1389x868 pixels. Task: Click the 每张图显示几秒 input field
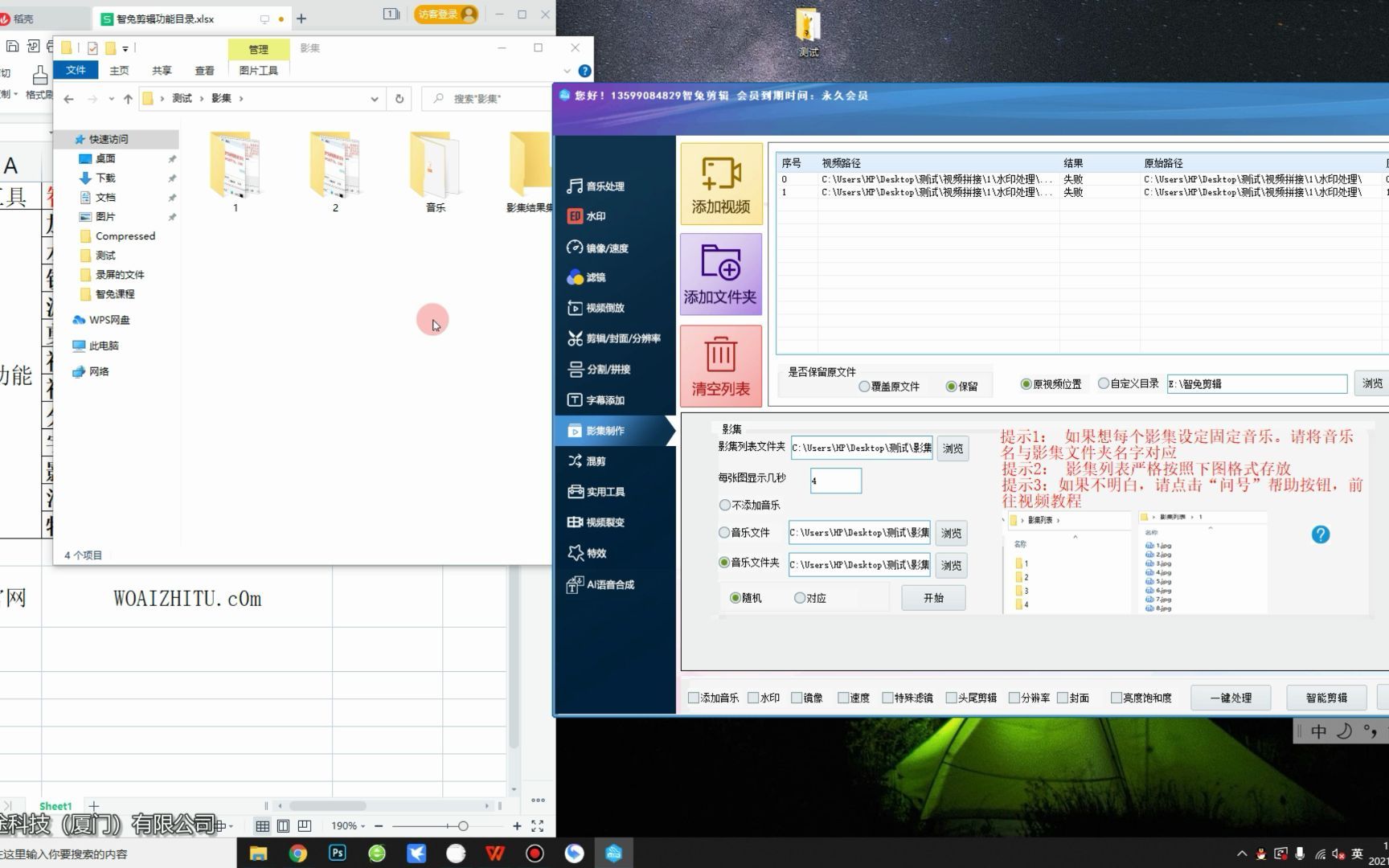(835, 481)
